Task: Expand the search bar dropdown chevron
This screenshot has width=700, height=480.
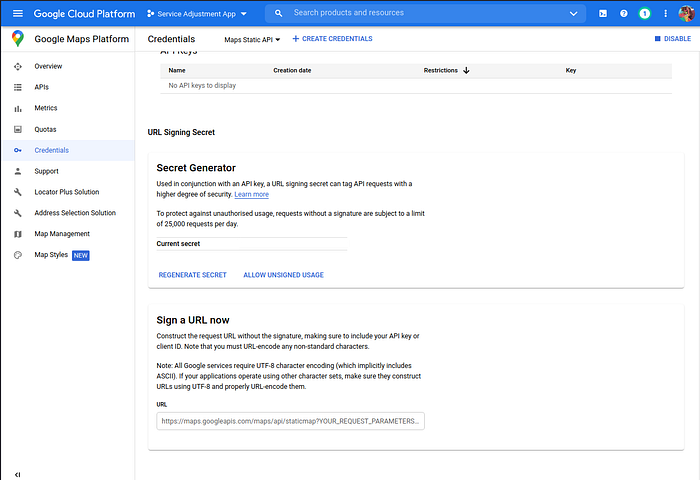Action: tap(574, 14)
